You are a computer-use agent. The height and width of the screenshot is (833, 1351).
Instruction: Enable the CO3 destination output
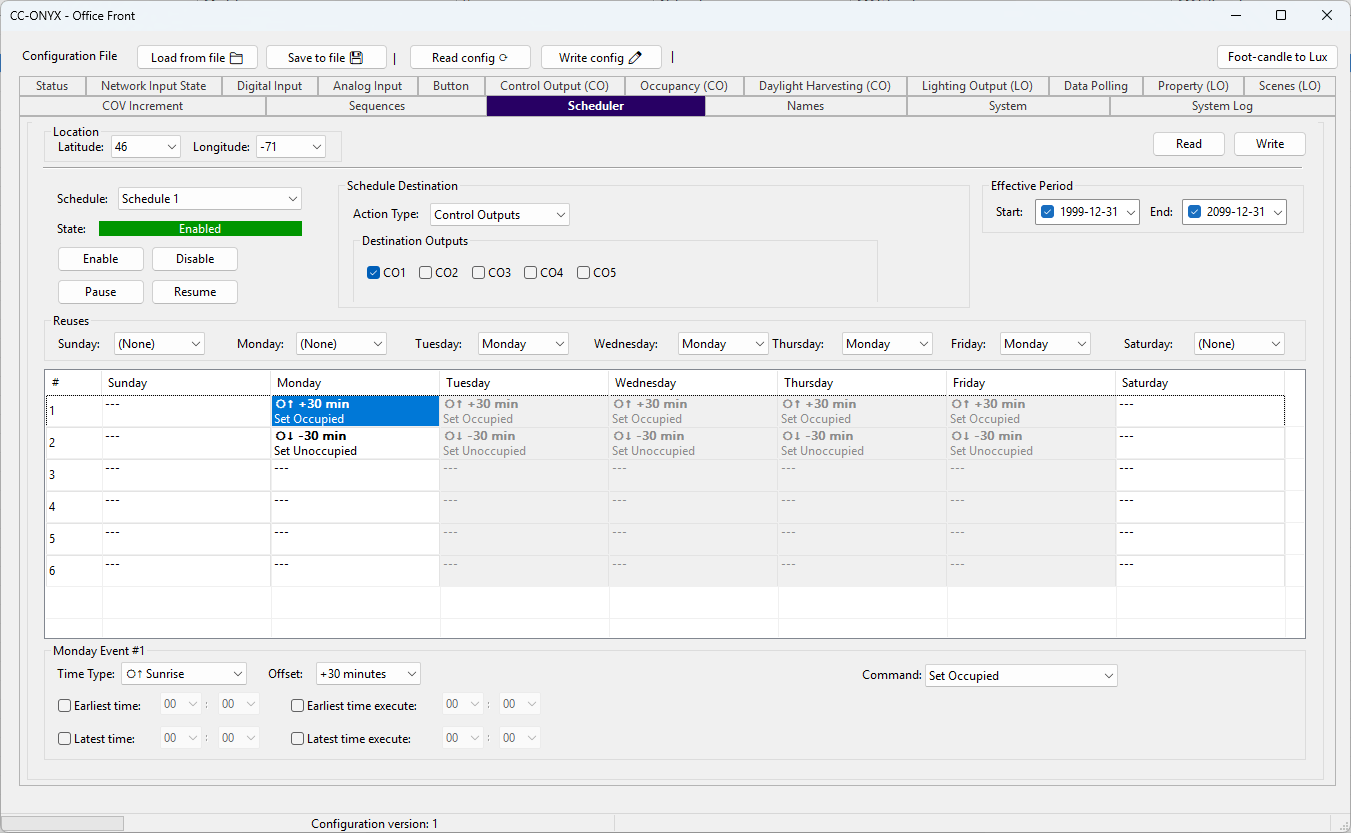click(x=478, y=272)
